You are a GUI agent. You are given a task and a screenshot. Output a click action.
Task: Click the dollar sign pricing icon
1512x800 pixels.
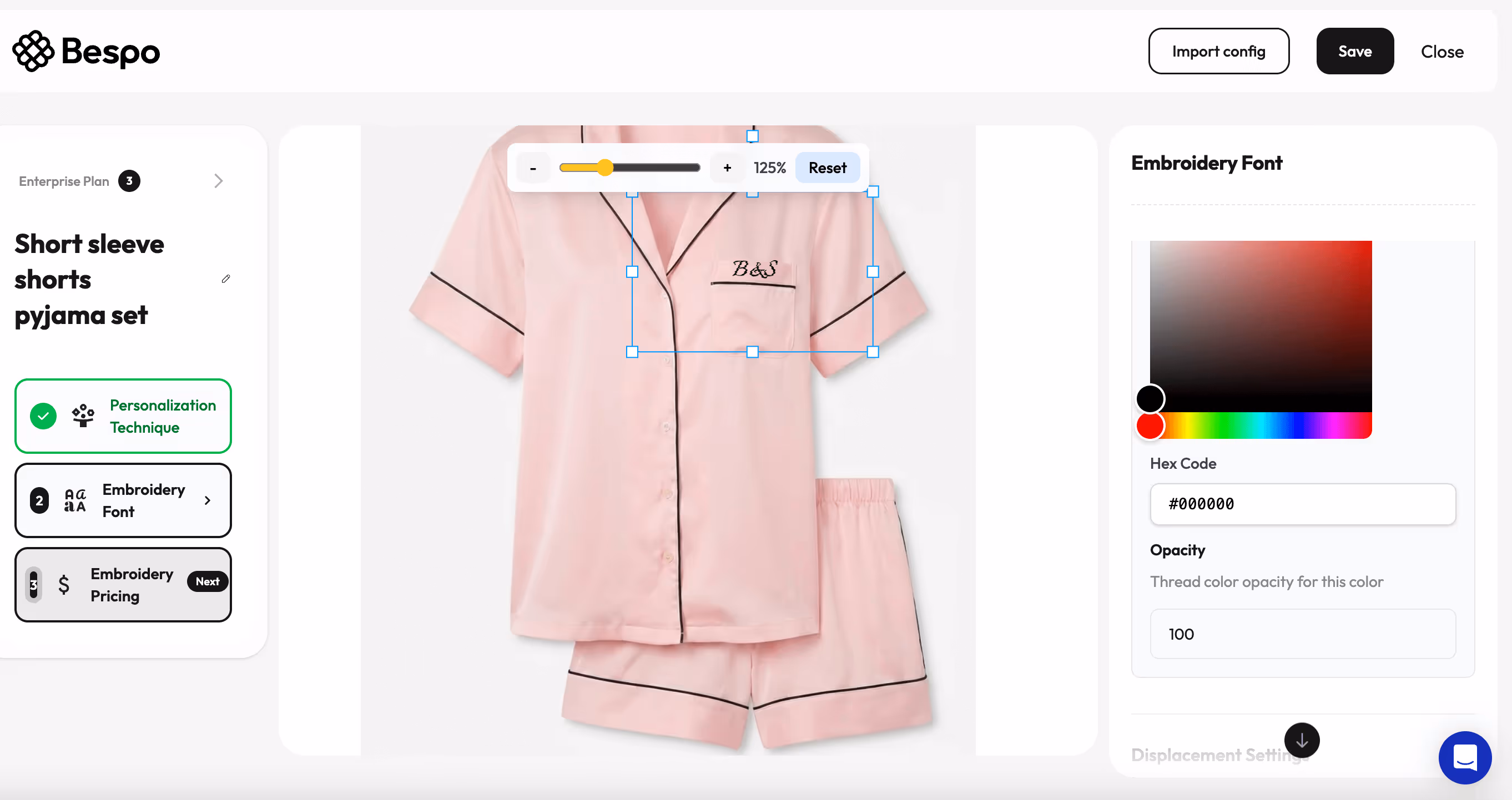pyautogui.click(x=64, y=584)
